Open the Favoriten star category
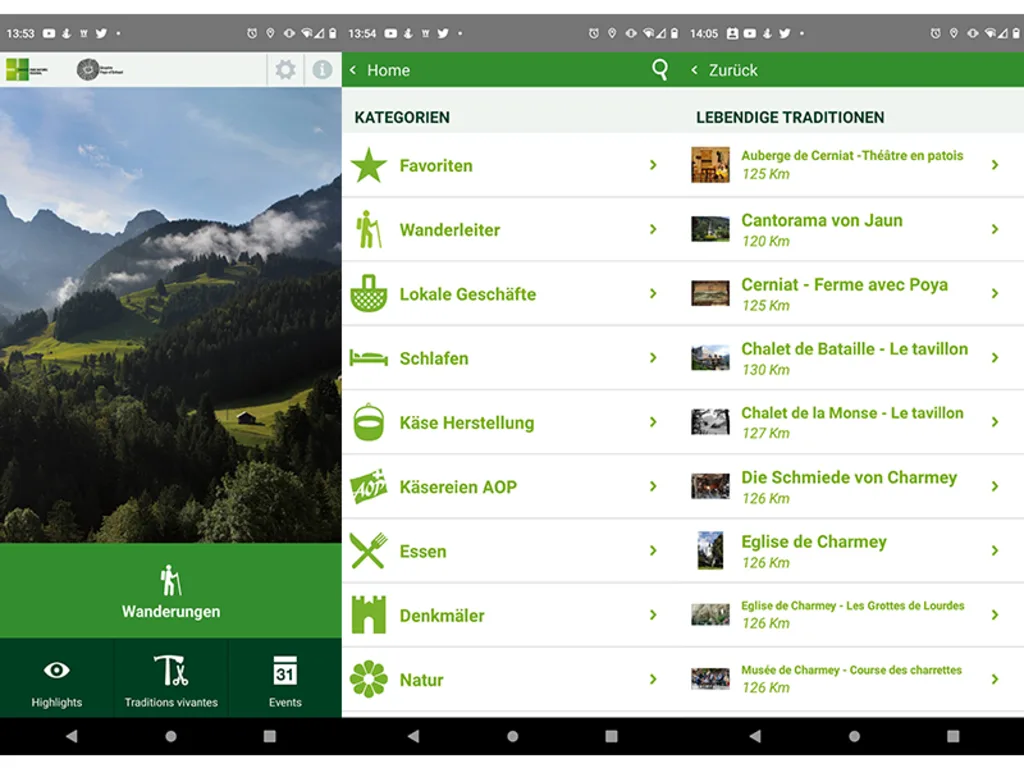The image size is (1024, 768). 370,165
